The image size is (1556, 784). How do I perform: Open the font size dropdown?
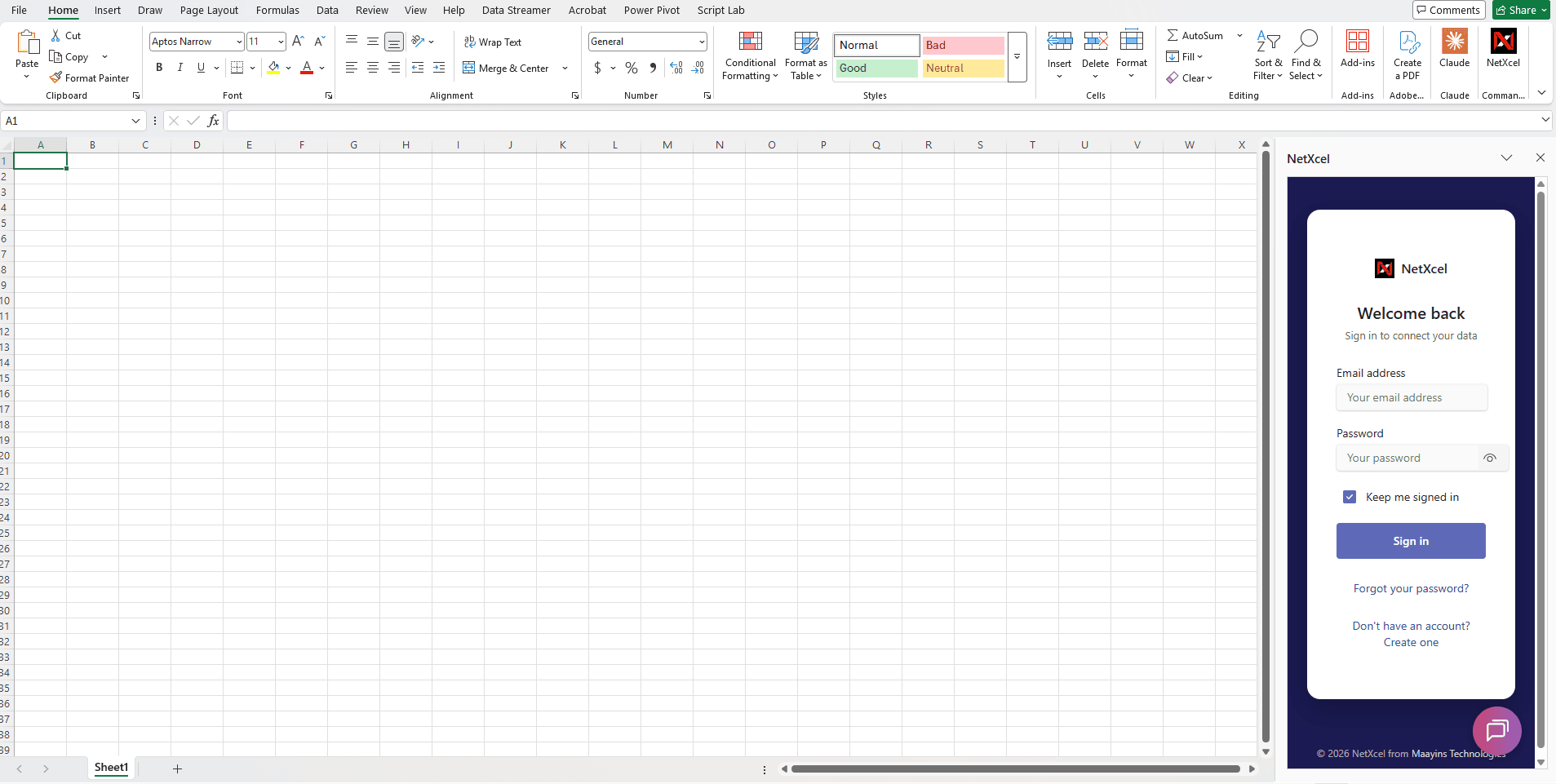(281, 42)
